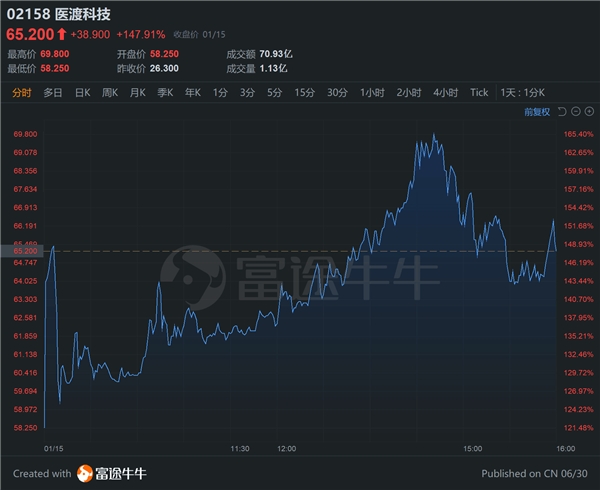Open the Tick view
The image size is (600, 490).
click(479, 93)
